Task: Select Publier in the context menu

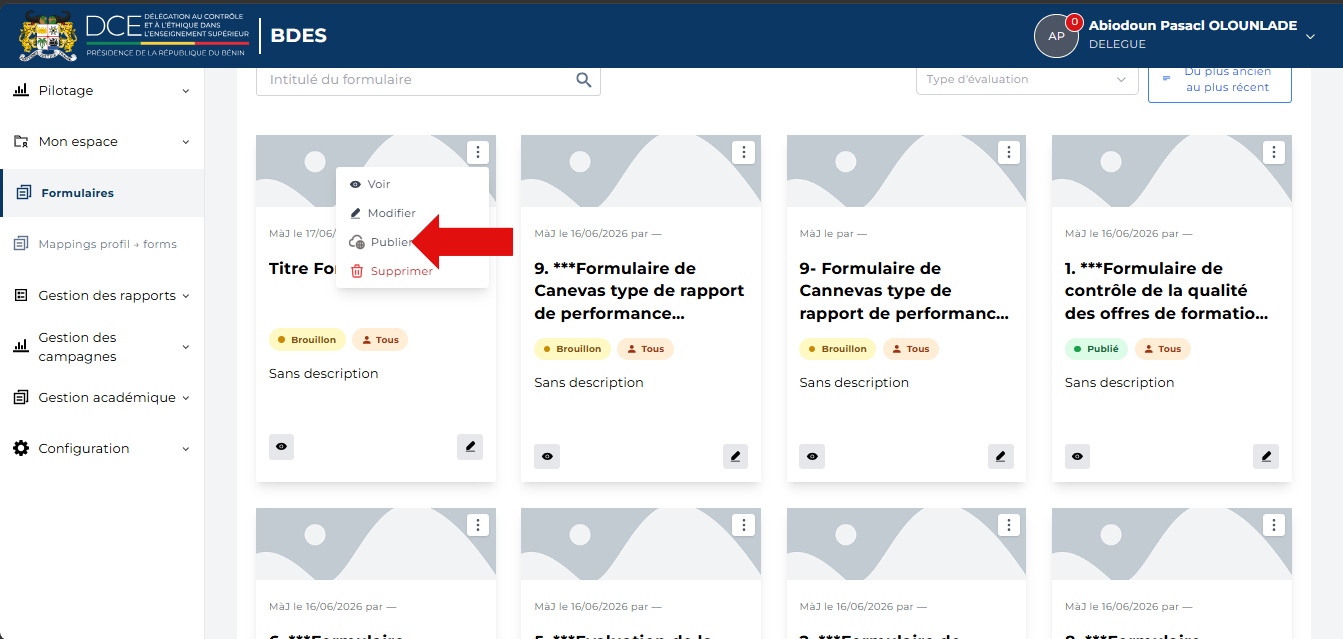Action: coord(412,242)
